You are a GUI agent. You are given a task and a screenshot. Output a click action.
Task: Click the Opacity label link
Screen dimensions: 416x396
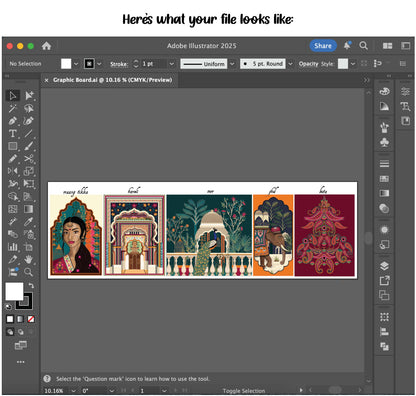[308, 64]
